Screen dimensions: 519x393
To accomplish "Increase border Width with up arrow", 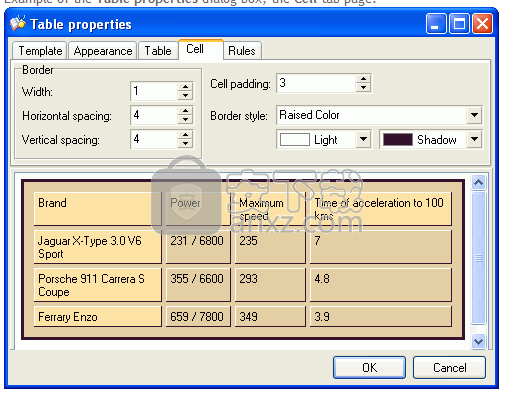I will click(185, 87).
